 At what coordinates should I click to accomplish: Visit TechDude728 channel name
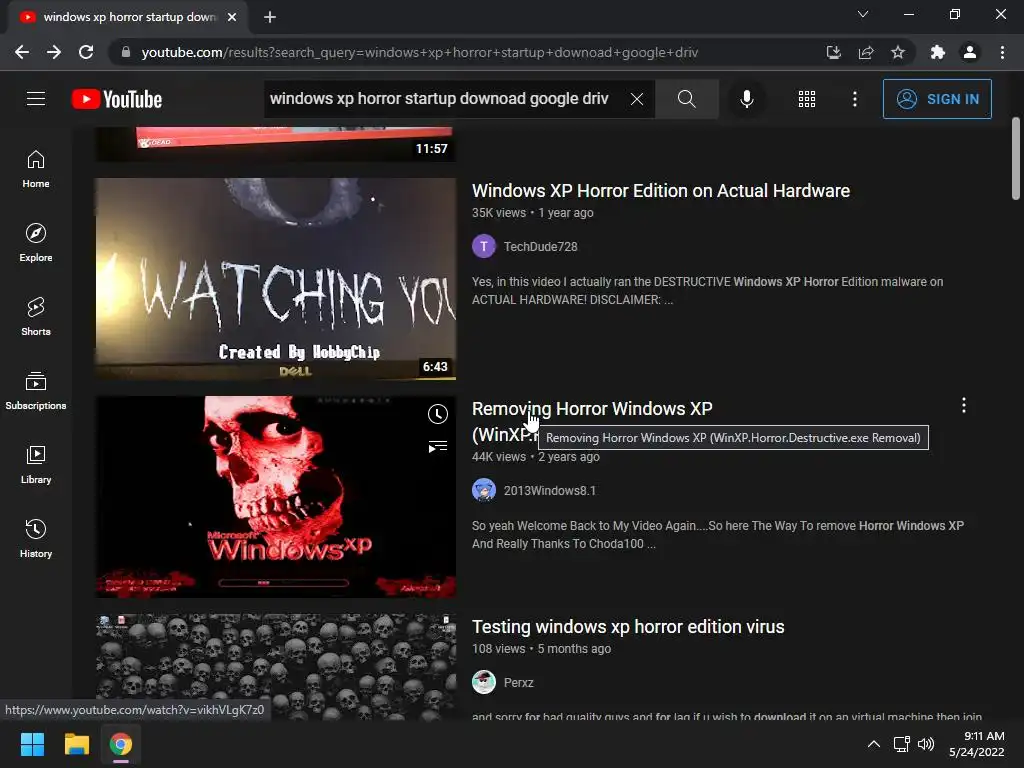click(x=541, y=247)
